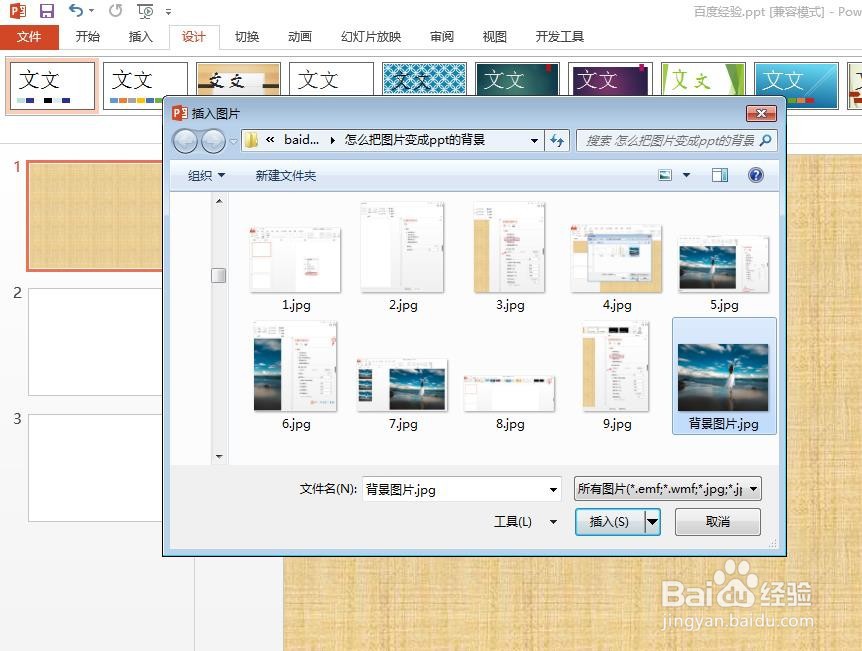Open the 视图 tab
The height and width of the screenshot is (651, 862).
click(494, 37)
